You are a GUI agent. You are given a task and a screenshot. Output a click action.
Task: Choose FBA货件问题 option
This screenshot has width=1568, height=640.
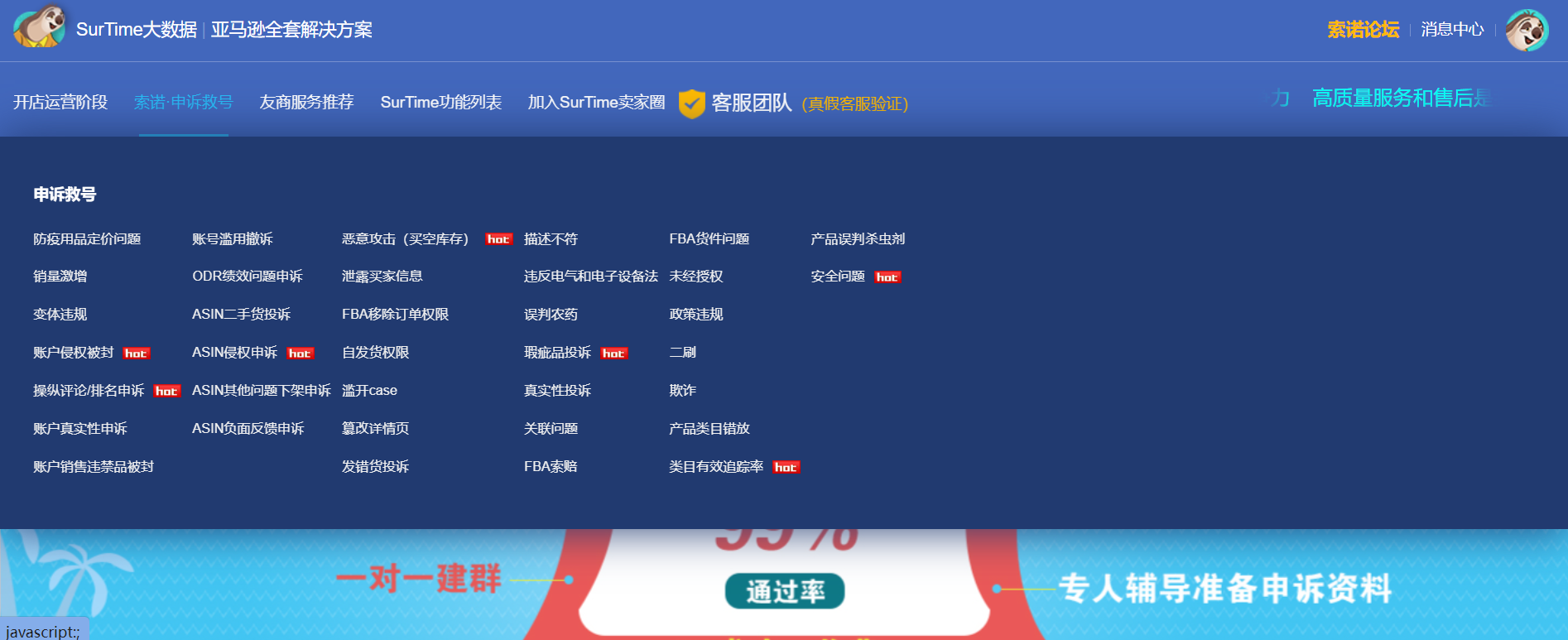coord(709,239)
